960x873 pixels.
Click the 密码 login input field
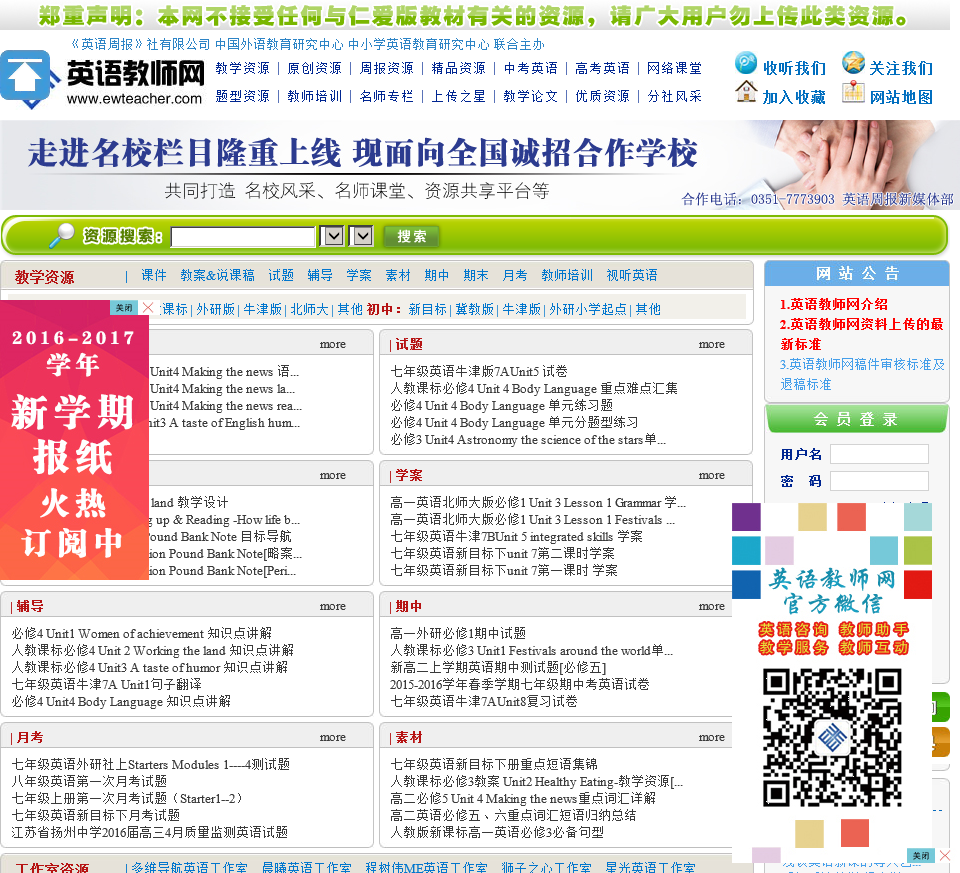[x=879, y=481]
